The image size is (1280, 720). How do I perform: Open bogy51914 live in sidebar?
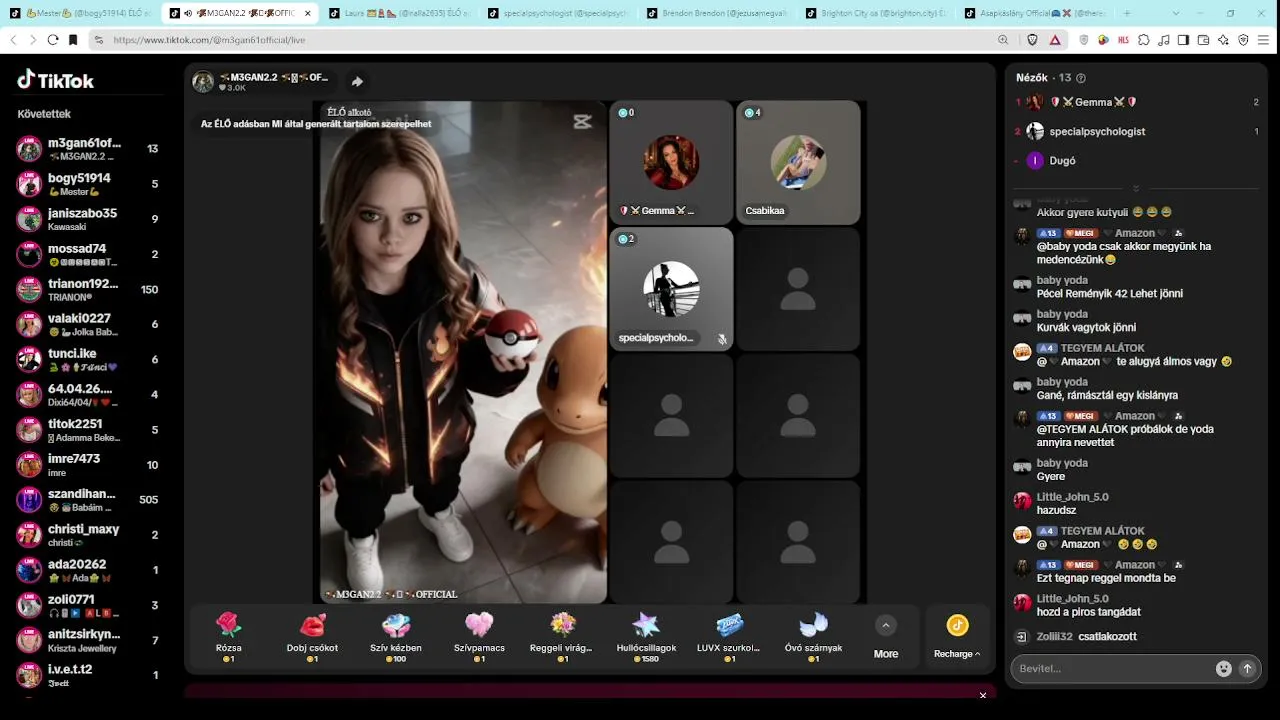(x=89, y=184)
